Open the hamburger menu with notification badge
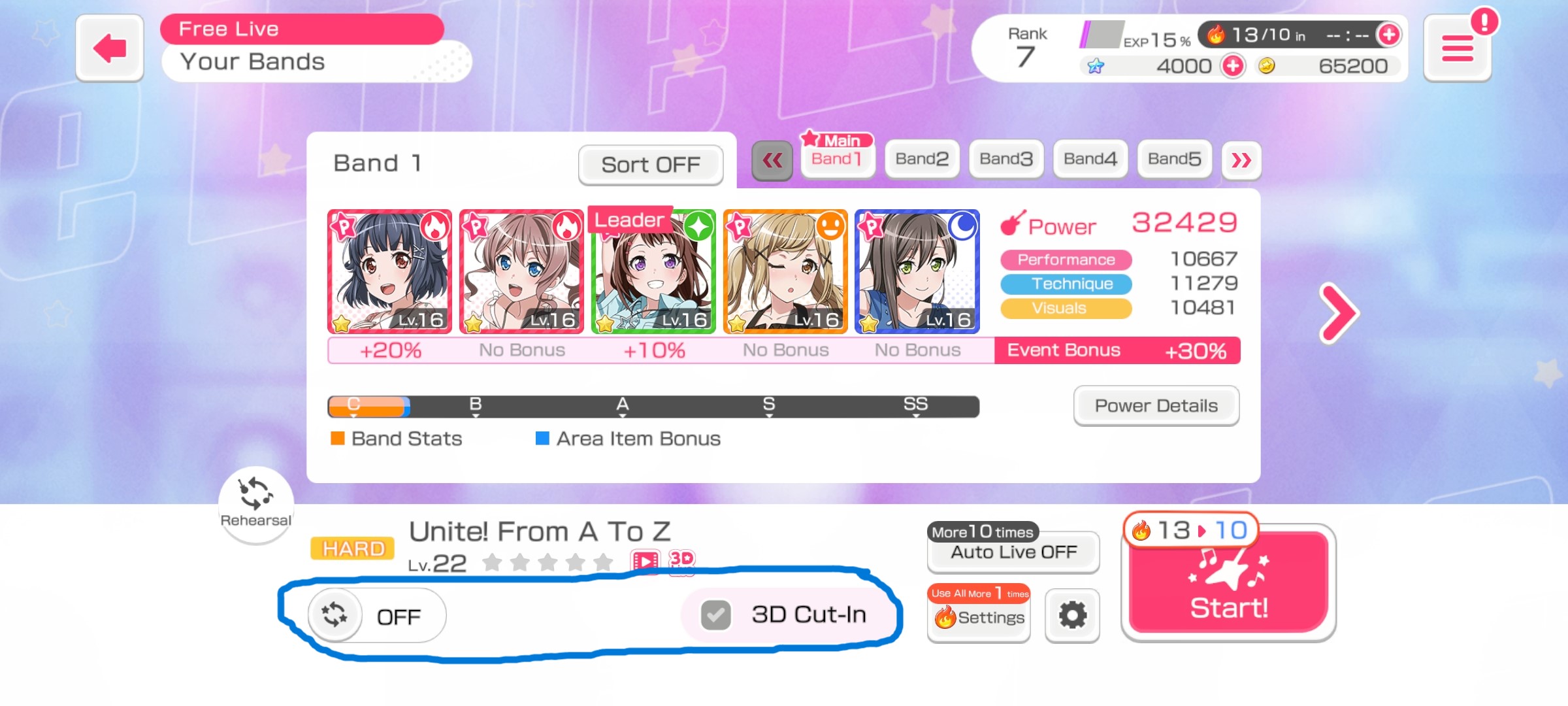 [1457, 49]
